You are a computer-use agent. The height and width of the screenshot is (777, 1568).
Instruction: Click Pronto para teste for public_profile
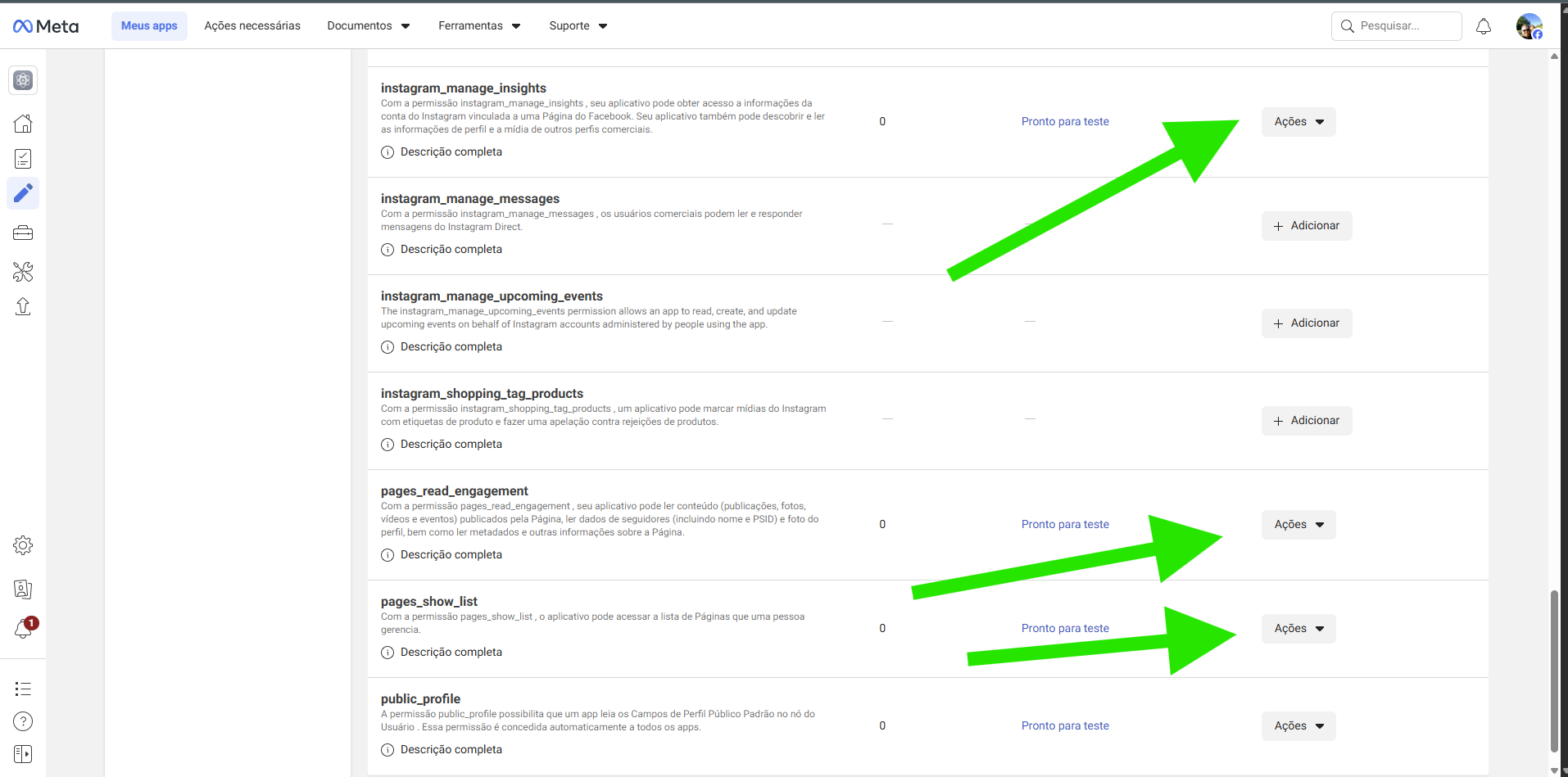(x=1065, y=726)
